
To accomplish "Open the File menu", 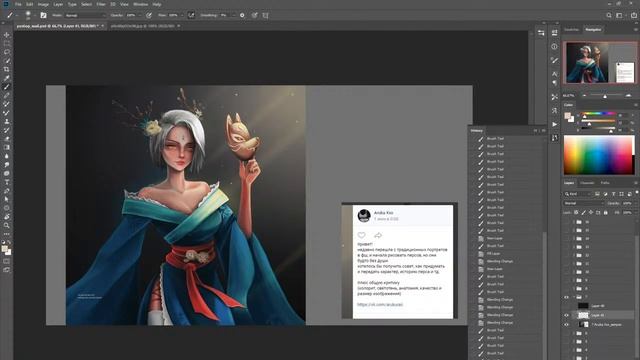I will pyautogui.click(x=18, y=4).
